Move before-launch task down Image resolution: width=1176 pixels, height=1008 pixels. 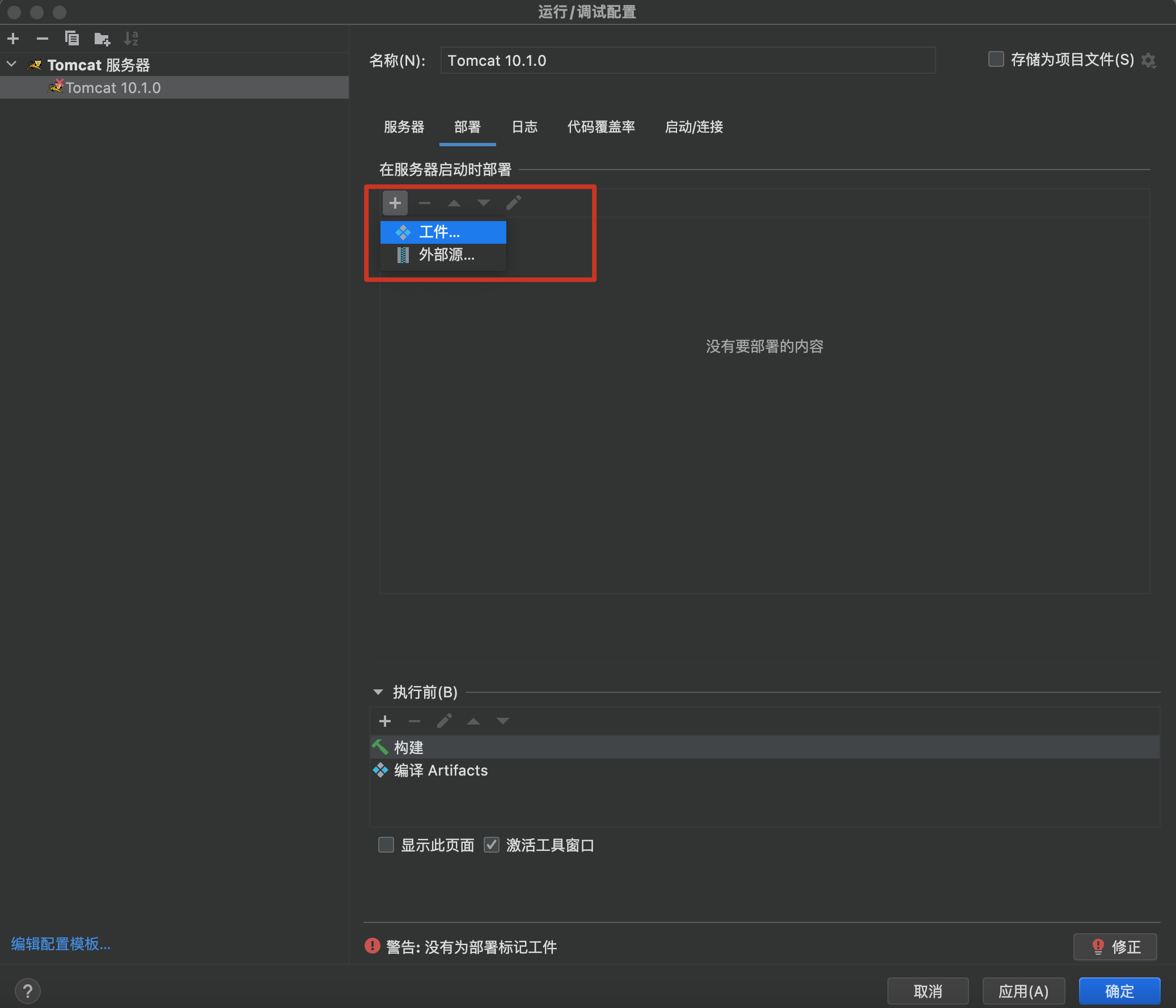pyautogui.click(x=503, y=721)
